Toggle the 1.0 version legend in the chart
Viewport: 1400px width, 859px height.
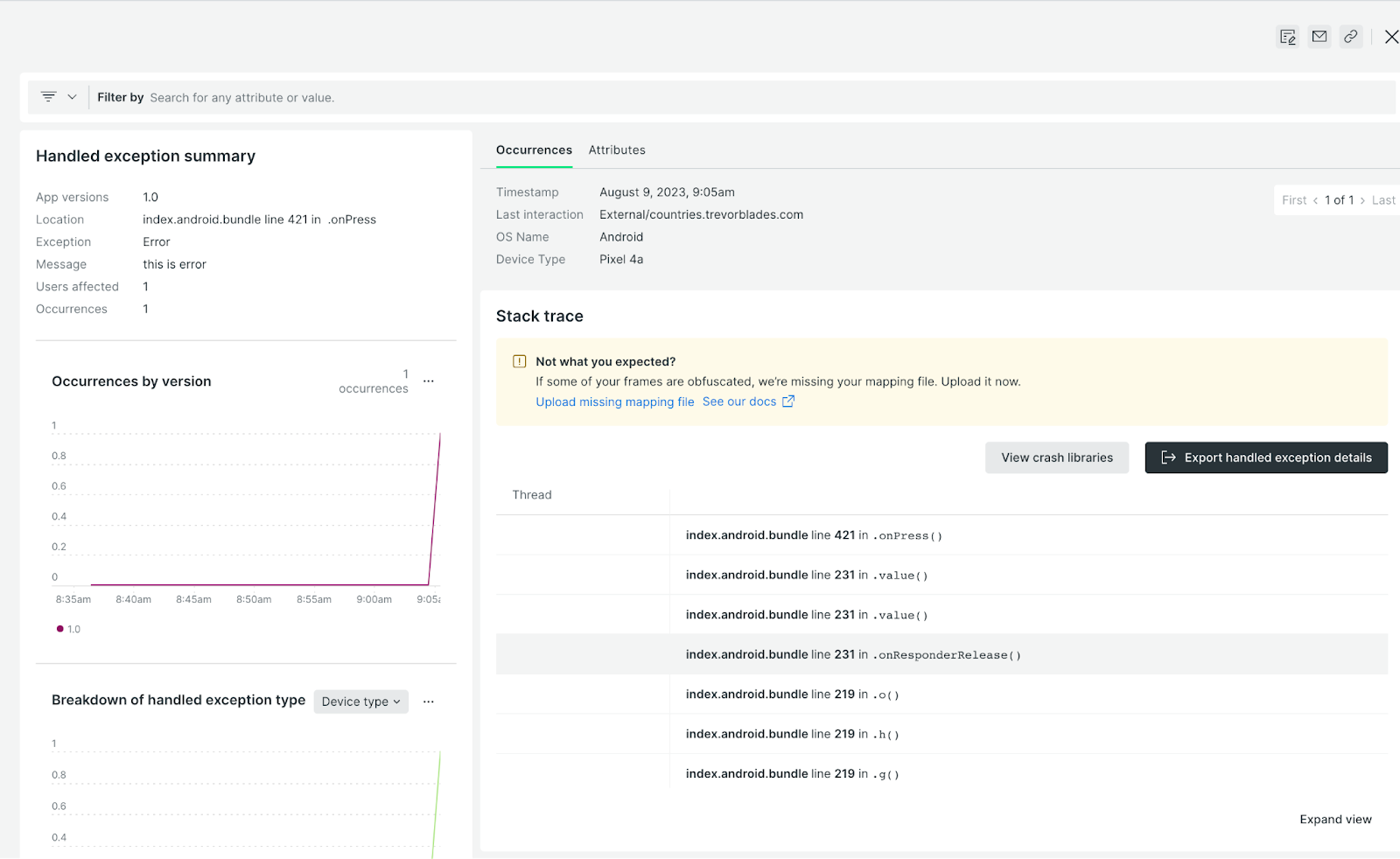pos(66,628)
